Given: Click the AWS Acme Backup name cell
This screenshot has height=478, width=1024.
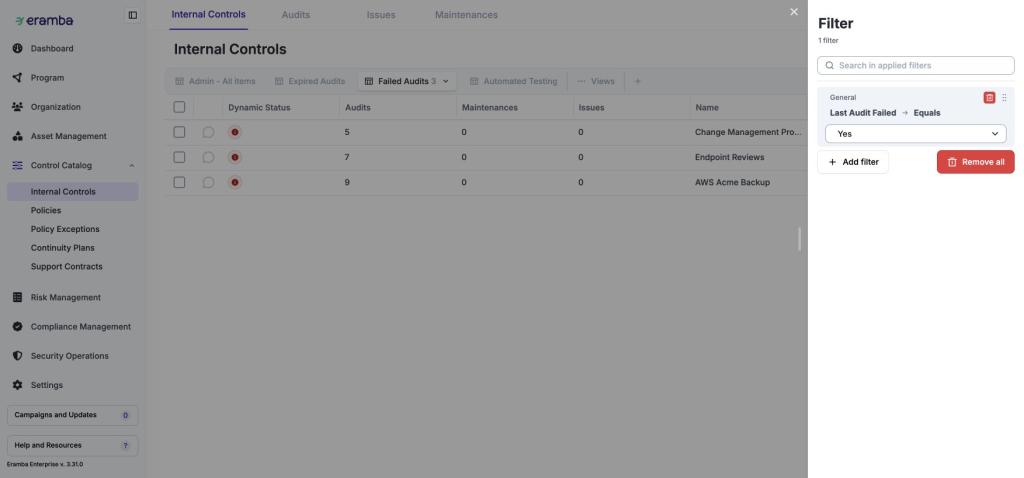Looking at the screenshot, I should (x=732, y=182).
